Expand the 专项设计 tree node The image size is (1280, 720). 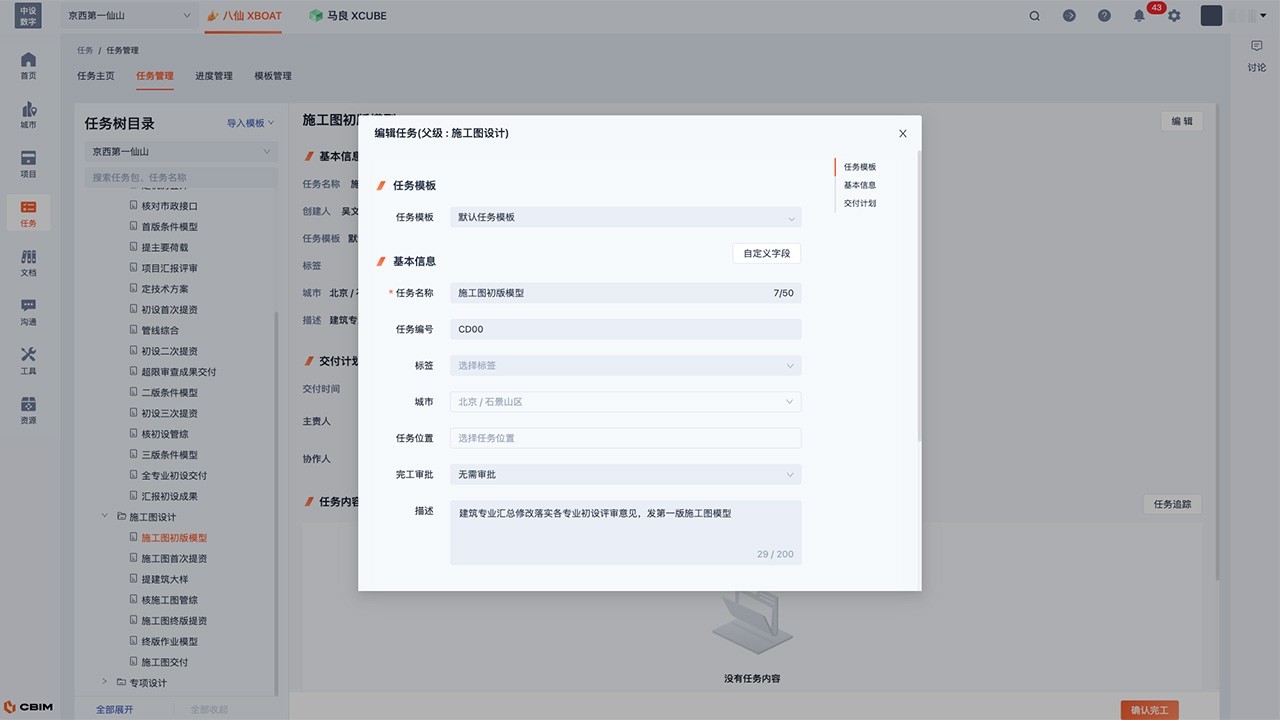coord(104,682)
